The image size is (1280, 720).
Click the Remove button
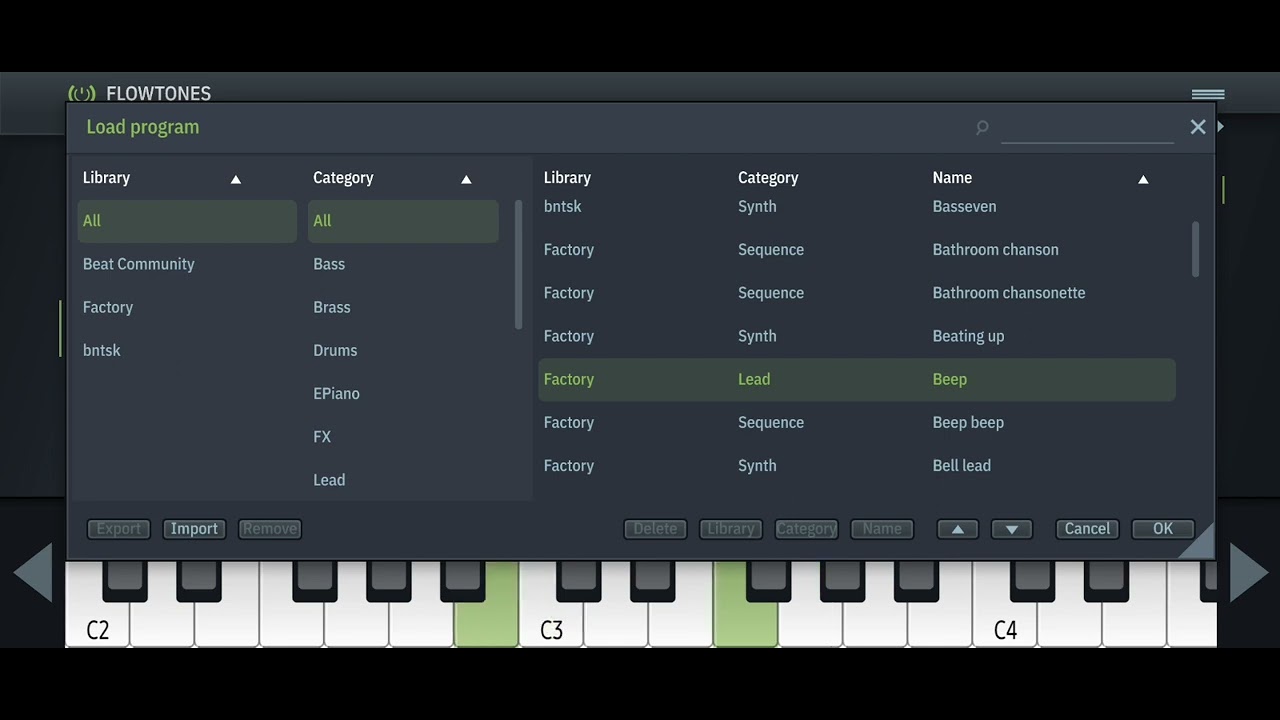point(270,529)
